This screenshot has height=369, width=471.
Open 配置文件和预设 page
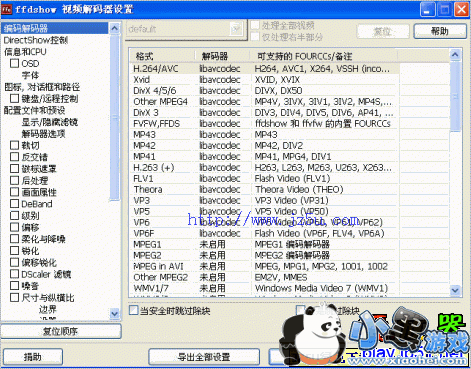point(34,110)
